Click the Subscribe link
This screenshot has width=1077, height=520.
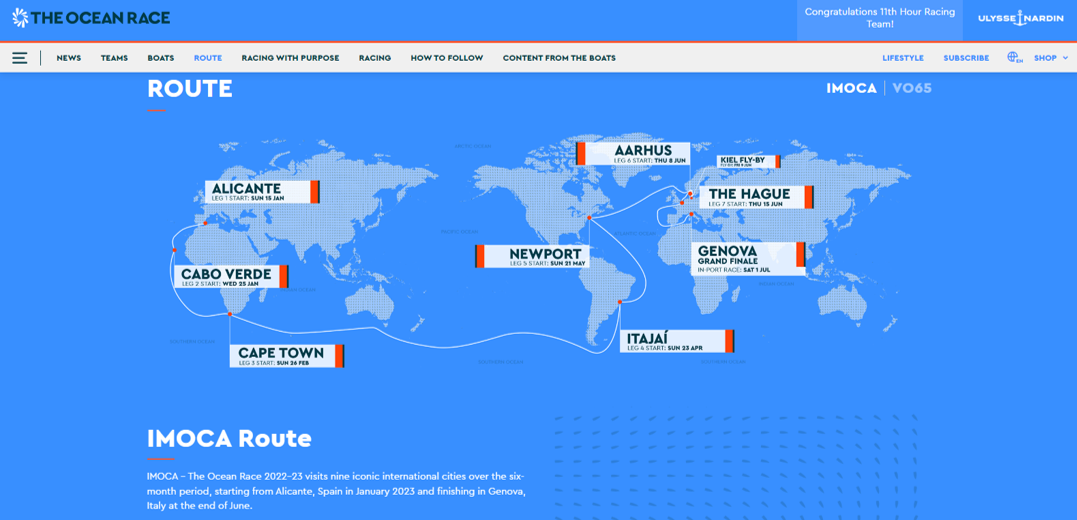(966, 58)
